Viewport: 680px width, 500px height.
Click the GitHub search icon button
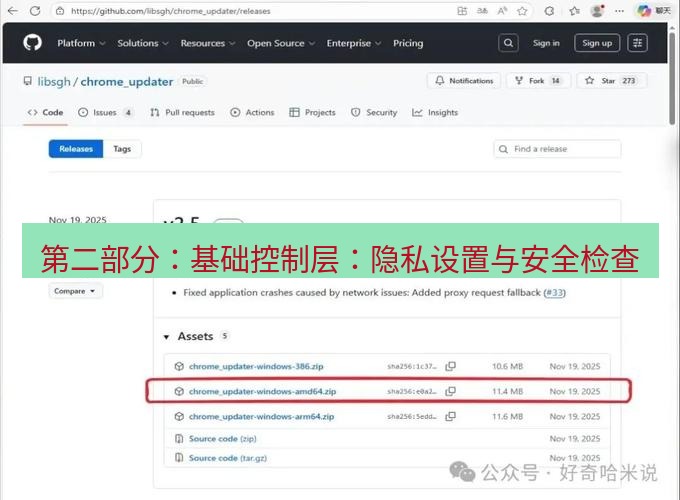click(x=508, y=43)
